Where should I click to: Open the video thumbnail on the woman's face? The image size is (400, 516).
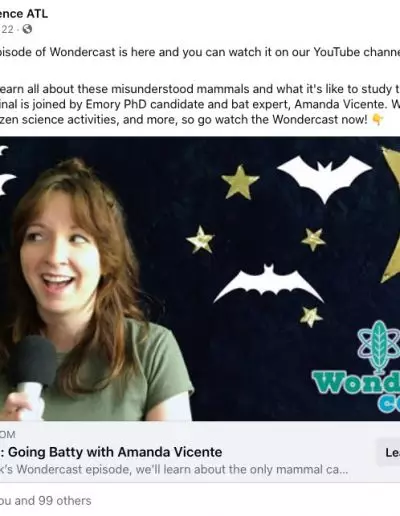click(61, 257)
